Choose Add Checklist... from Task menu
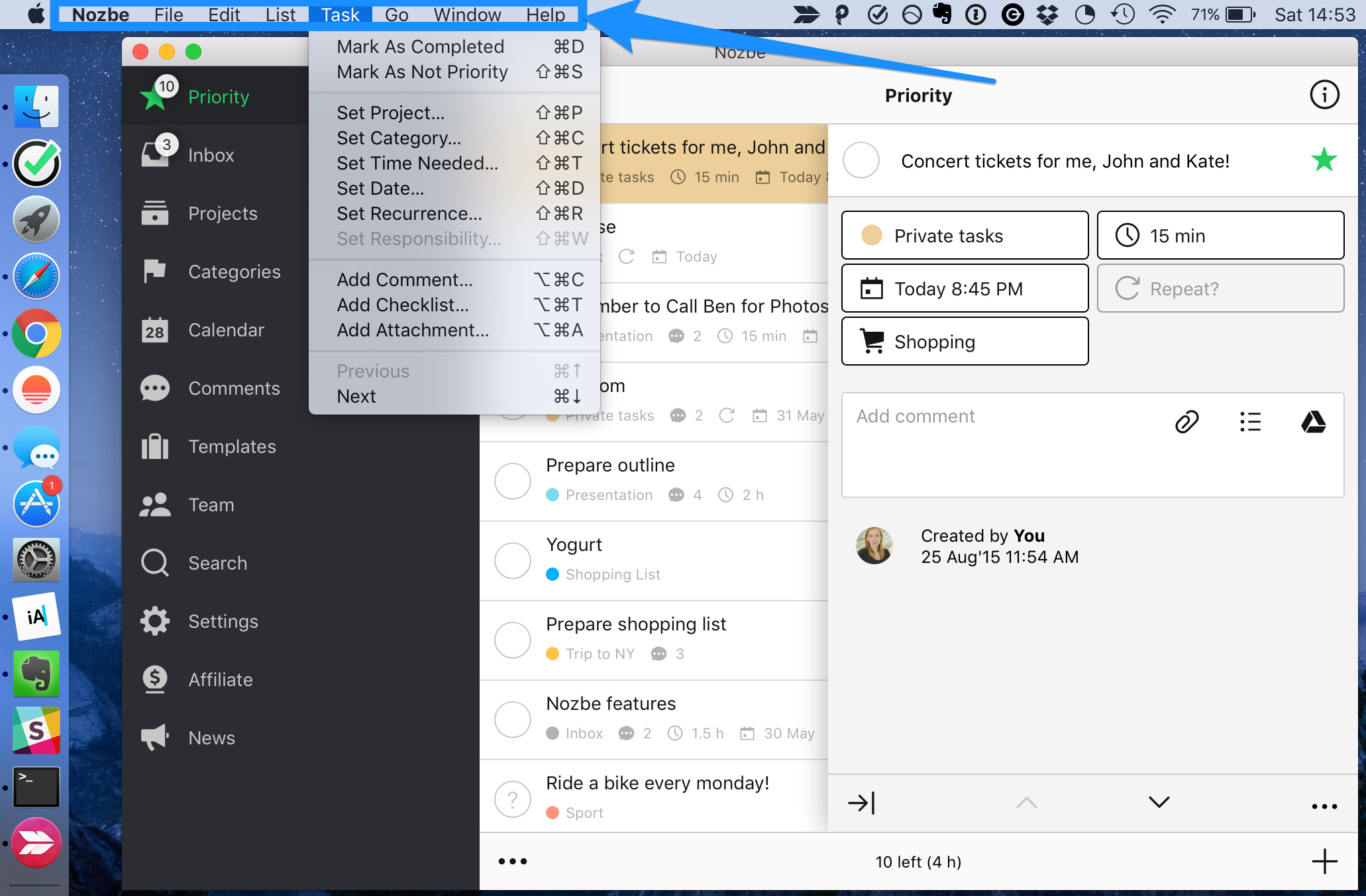This screenshot has width=1366, height=896. (x=454, y=305)
